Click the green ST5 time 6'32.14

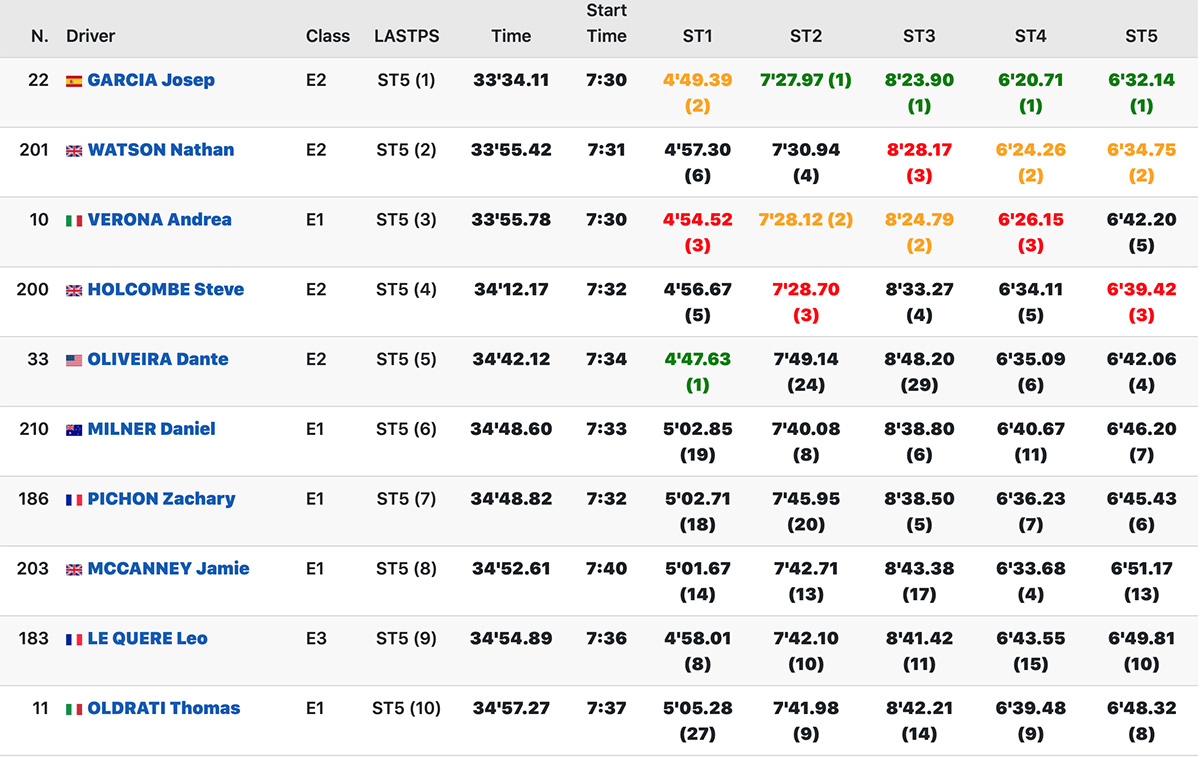[1141, 80]
